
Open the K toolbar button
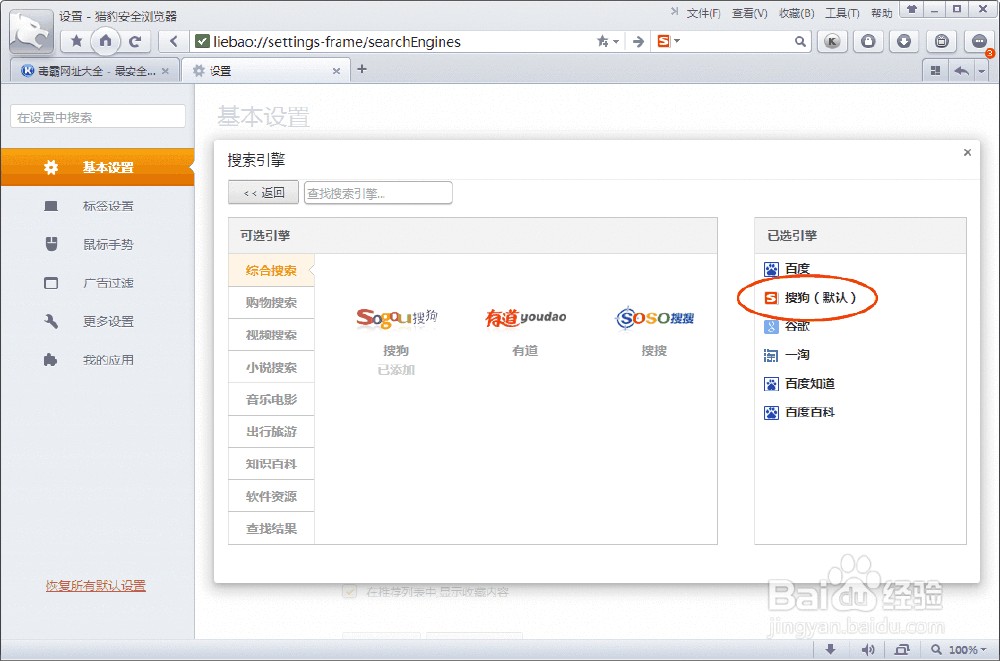(832, 41)
